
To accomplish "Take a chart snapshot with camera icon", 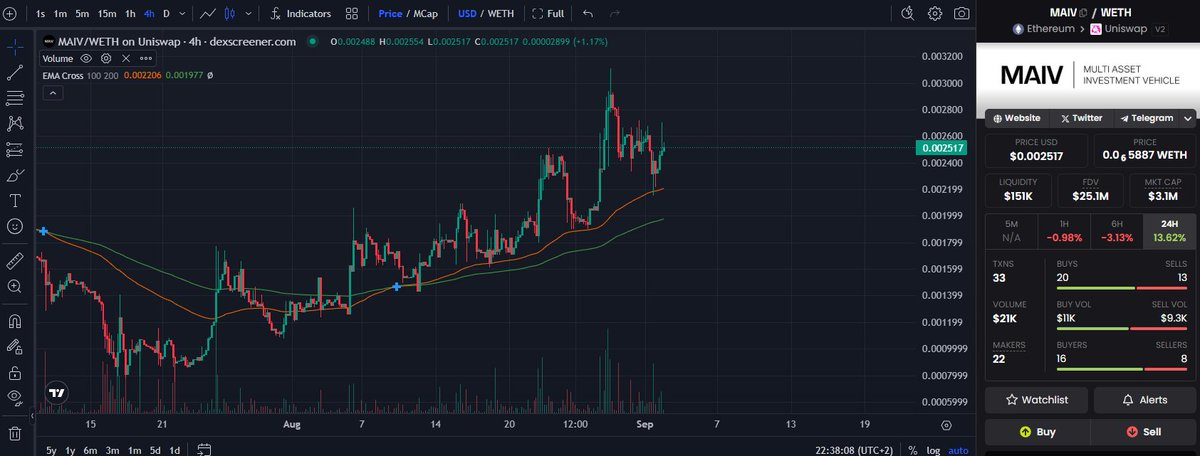I will [x=961, y=14].
